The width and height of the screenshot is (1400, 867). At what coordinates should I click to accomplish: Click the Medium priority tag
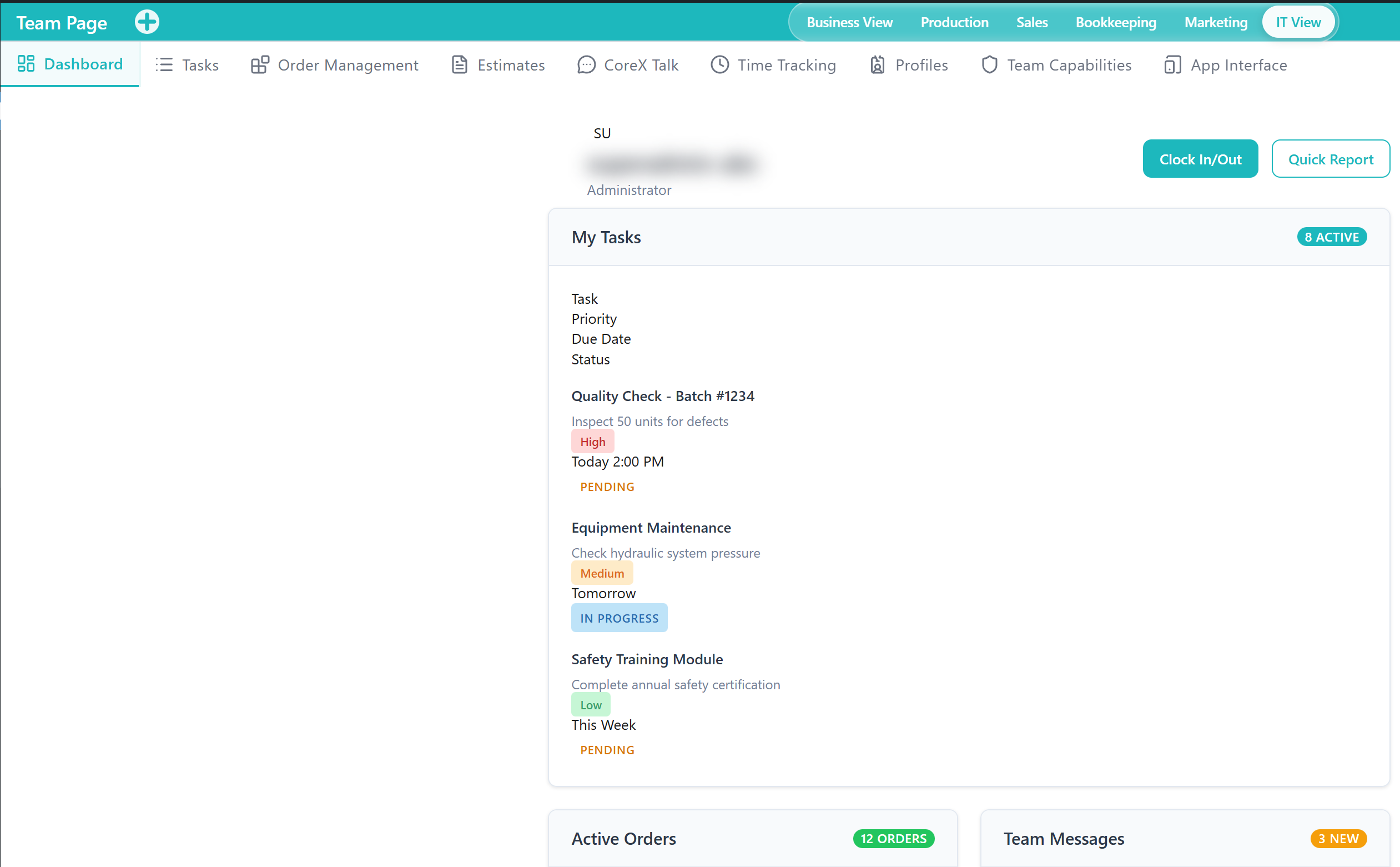[x=602, y=573]
